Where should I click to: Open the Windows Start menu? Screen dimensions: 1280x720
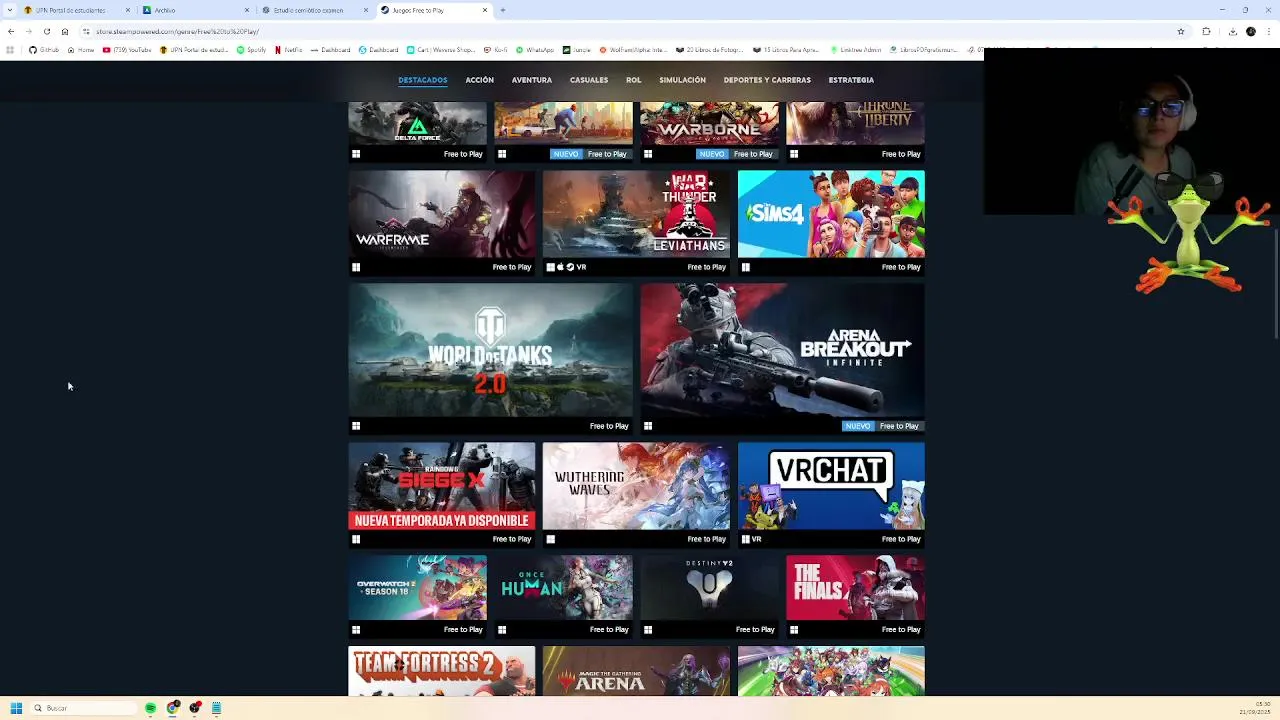16,708
